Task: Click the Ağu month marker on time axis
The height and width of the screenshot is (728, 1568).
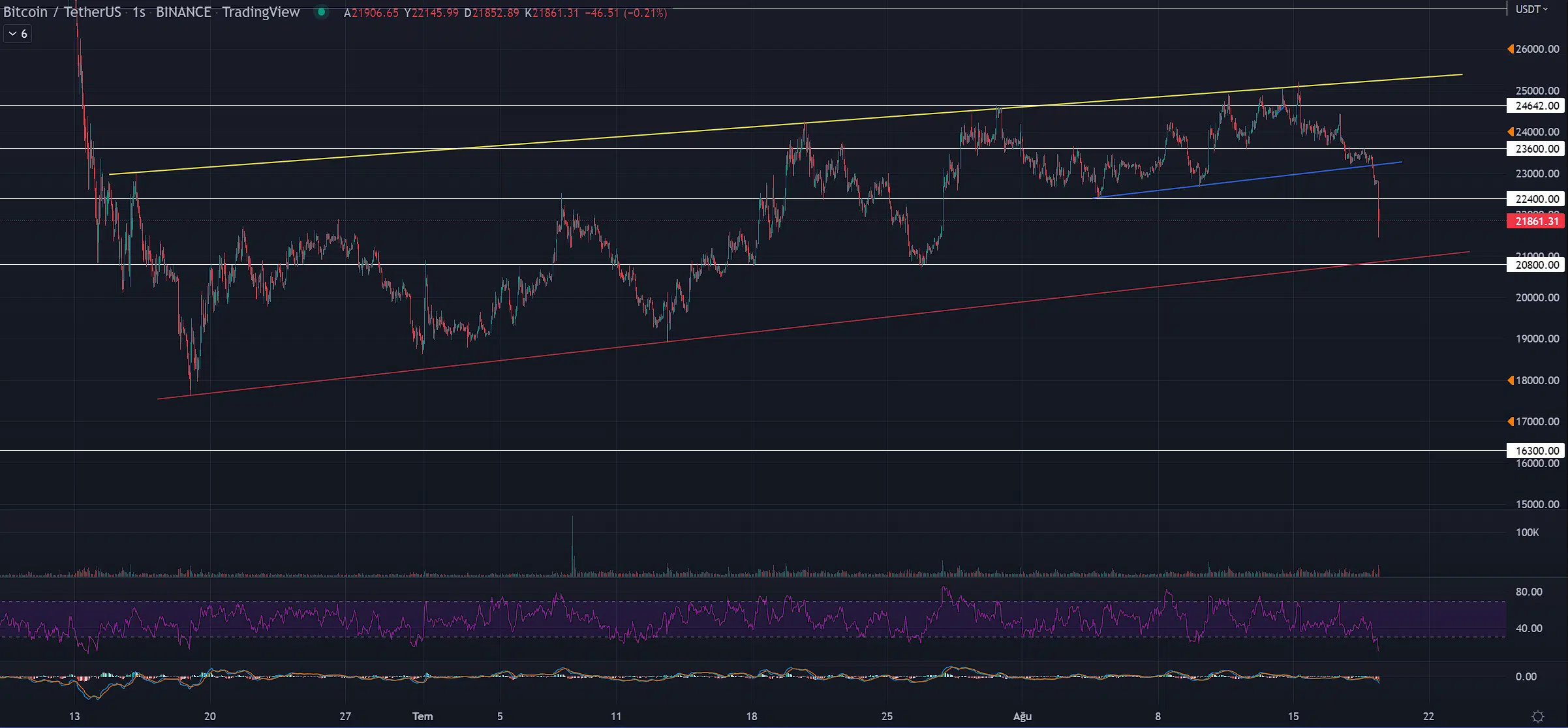Action: tap(1022, 716)
